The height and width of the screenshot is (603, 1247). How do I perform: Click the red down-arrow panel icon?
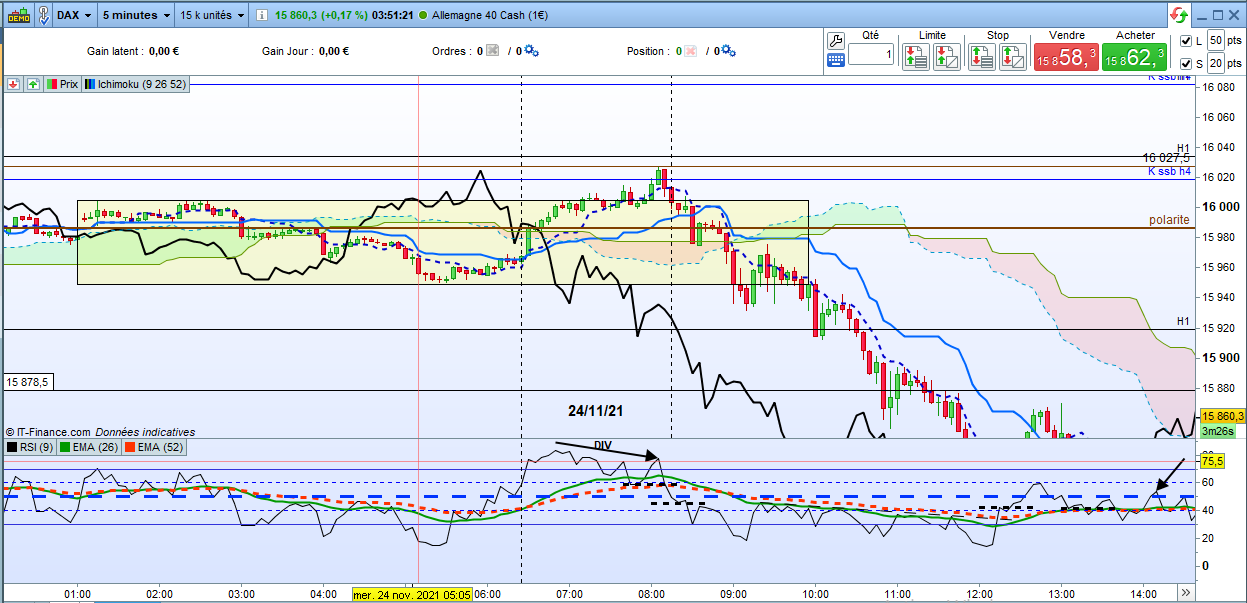(x=13, y=85)
